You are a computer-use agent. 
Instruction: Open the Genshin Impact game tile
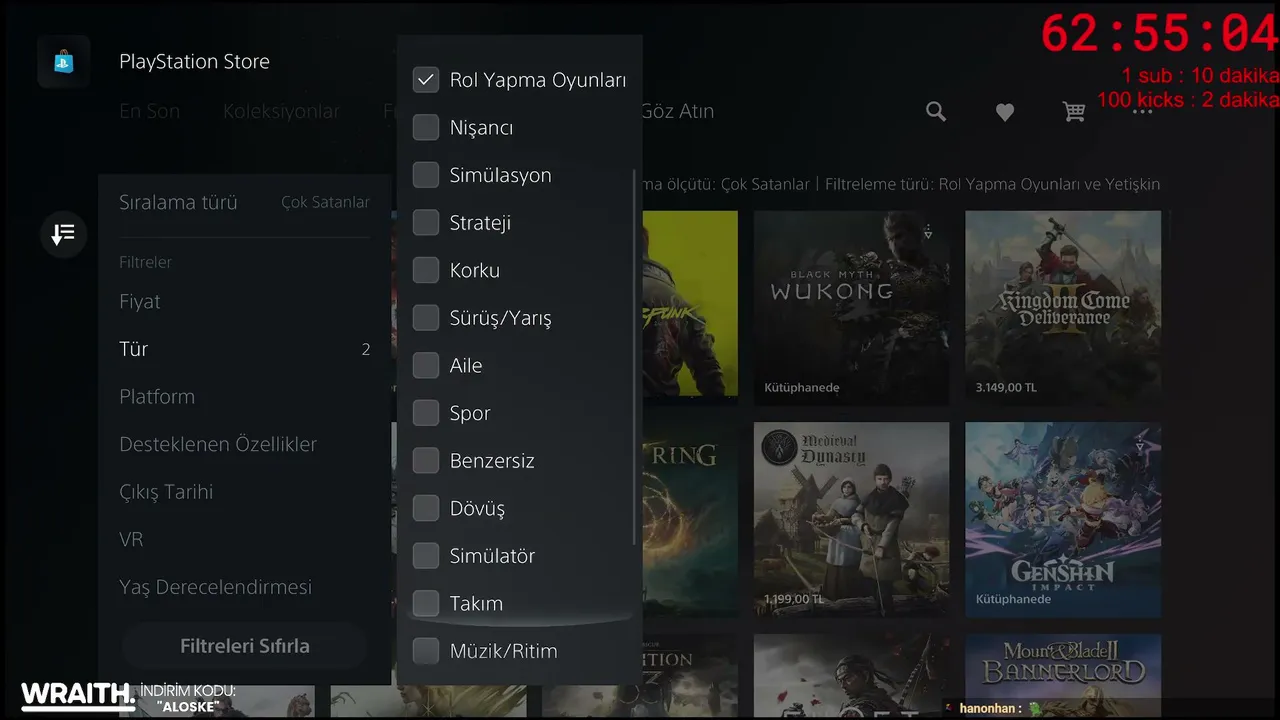(1063, 520)
